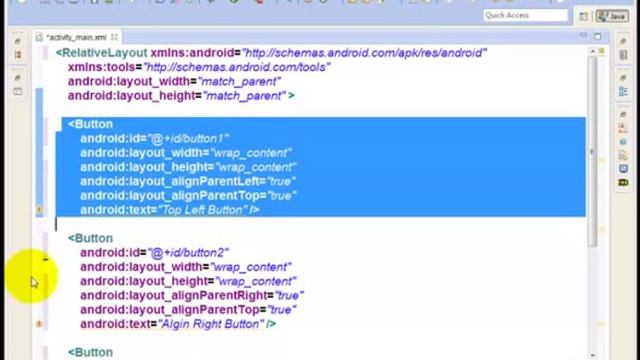640x360 pixels.
Task: Minimize the editor area
Action: (583, 36)
